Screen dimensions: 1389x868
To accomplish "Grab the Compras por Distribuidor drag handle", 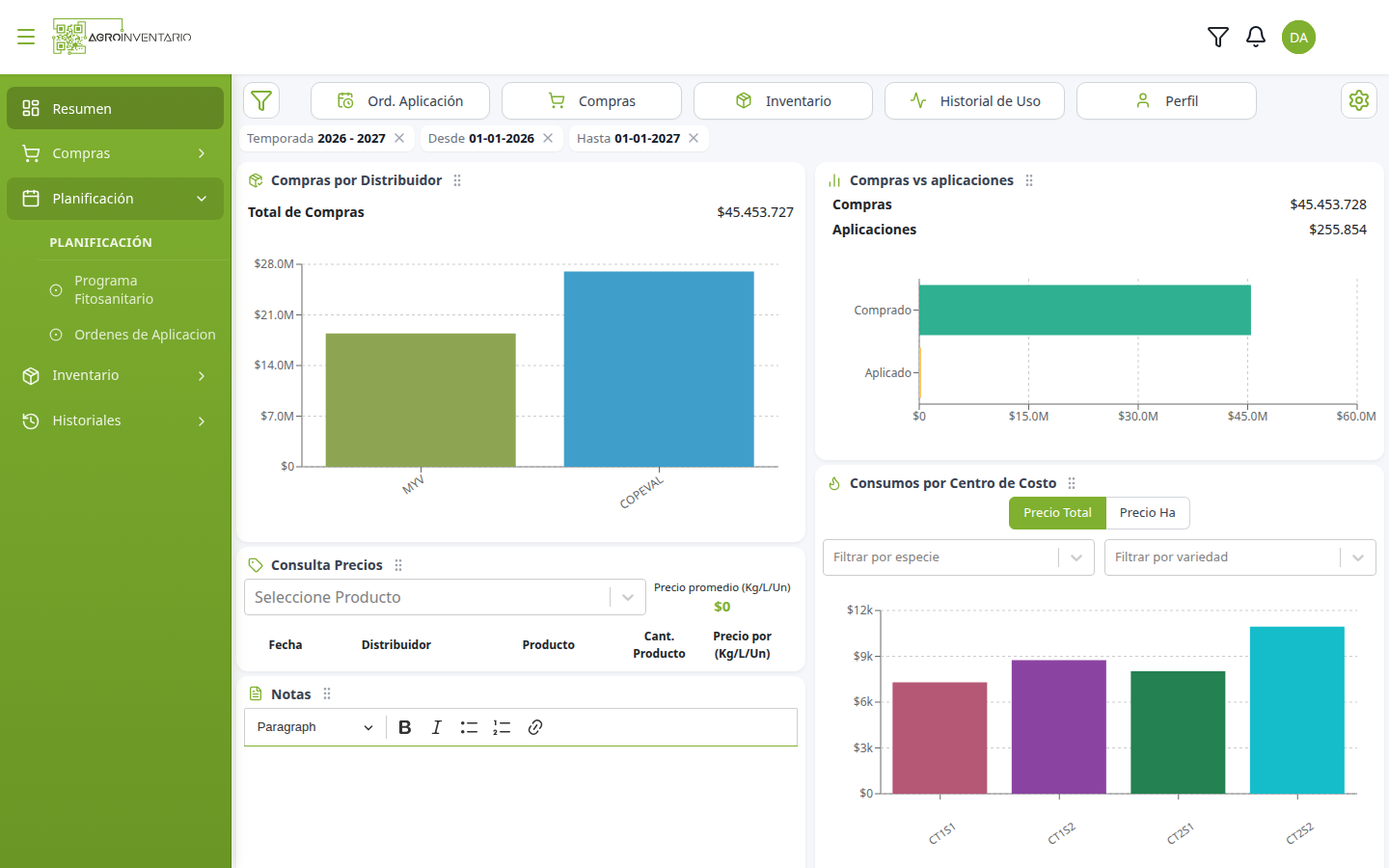I will [457, 180].
